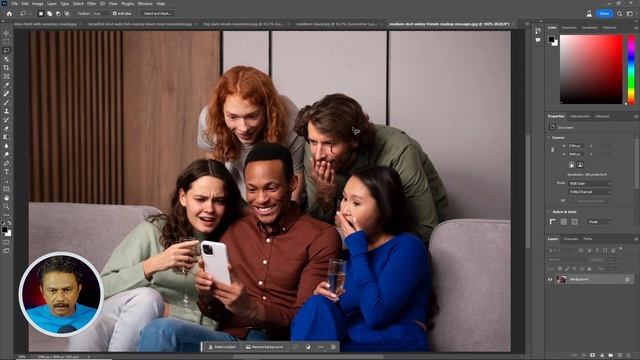The width and height of the screenshot is (640, 360).
Task: Select the Rectangle shape tool
Action: click(x=6, y=189)
